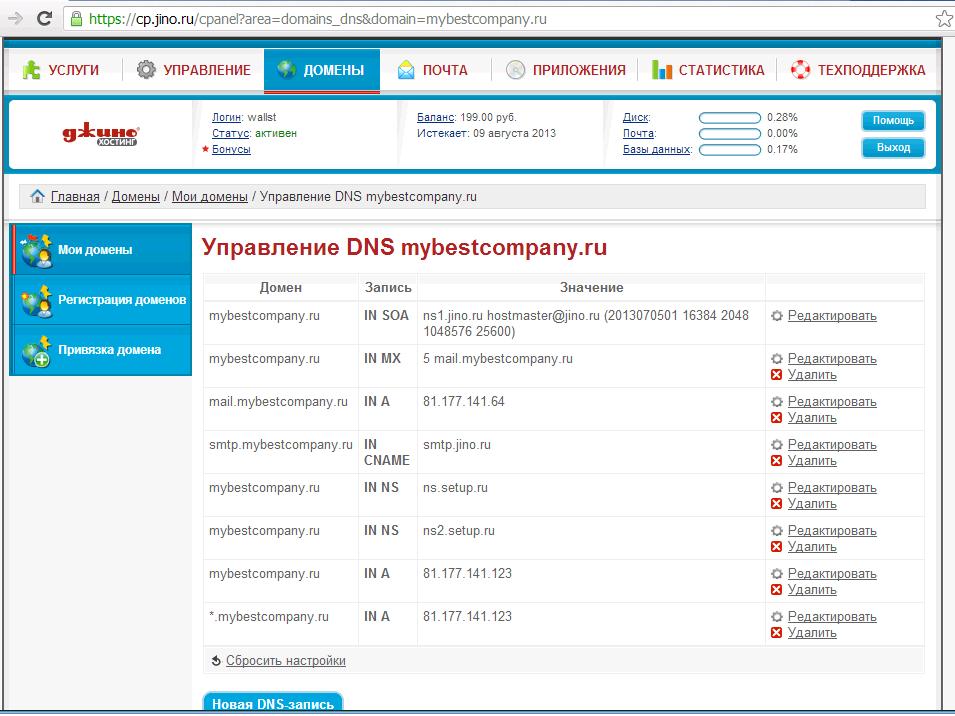The image size is (955, 716).
Task: Open the Бонусы link
Action: [x=231, y=149]
